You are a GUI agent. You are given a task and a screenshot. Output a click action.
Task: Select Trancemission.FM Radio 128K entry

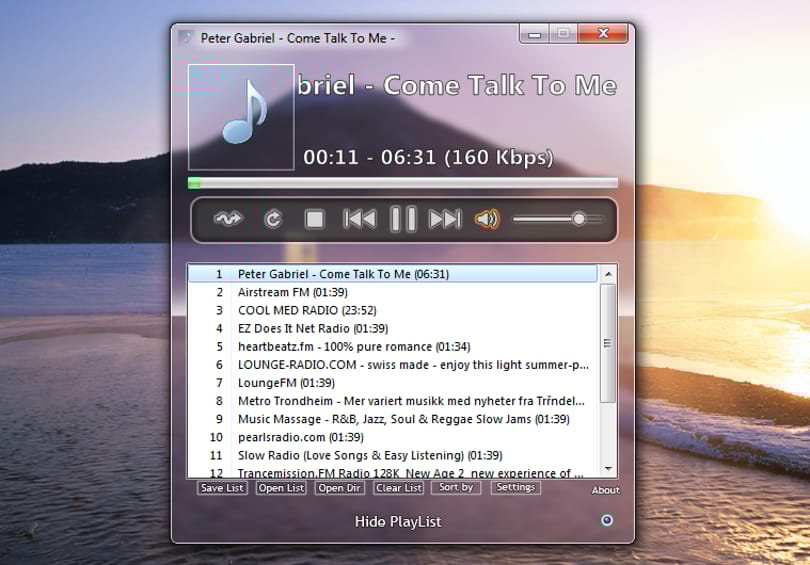pyautogui.click(x=393, y=472)
